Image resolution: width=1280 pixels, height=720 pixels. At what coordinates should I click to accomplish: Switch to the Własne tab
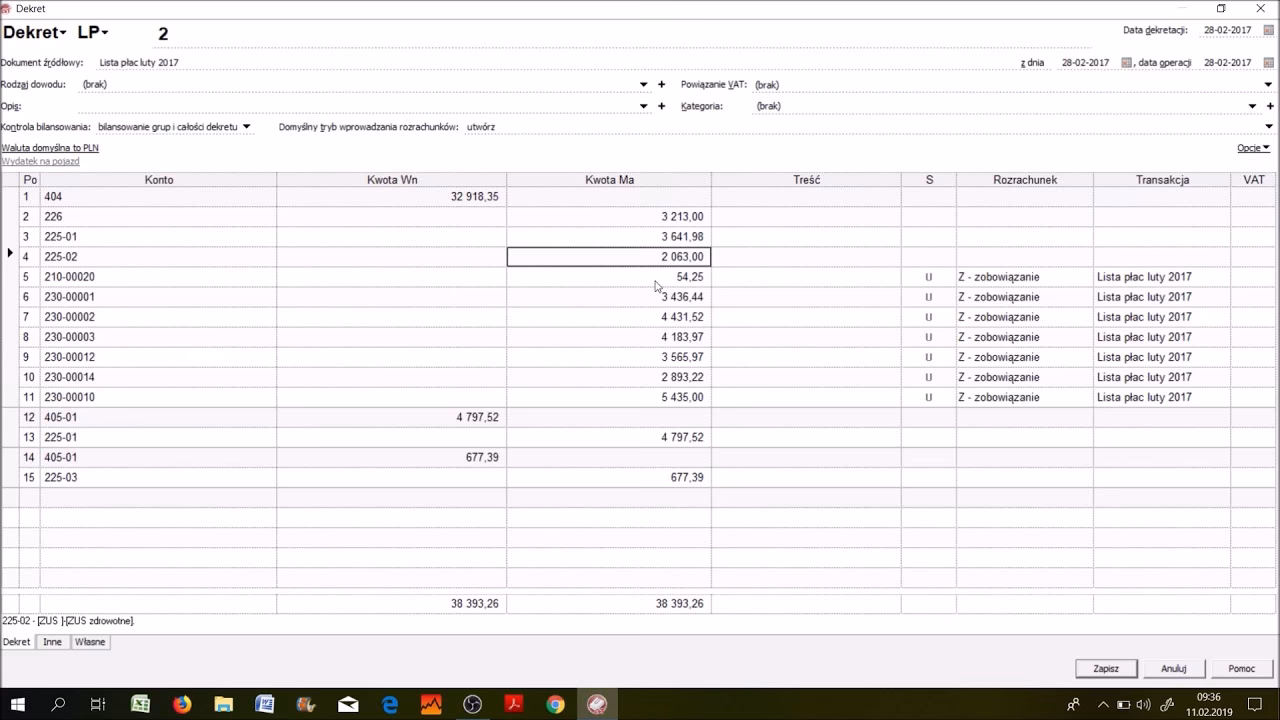coord(90,642)
